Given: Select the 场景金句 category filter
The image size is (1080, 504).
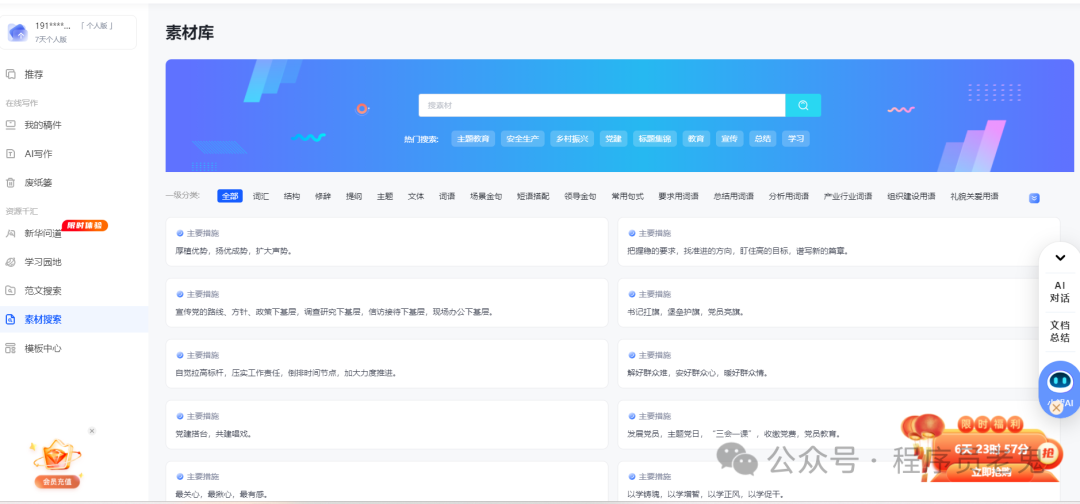Looking at the screenshot, I should (486, 196).
